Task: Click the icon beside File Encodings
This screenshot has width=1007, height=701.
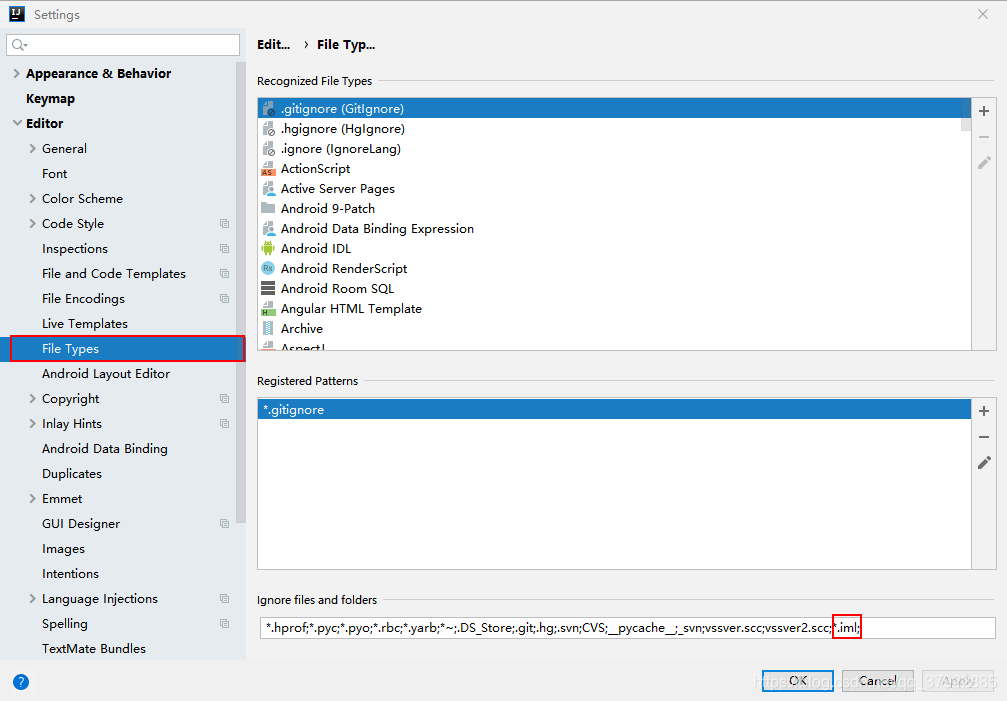Action: (x=224, y=299)
